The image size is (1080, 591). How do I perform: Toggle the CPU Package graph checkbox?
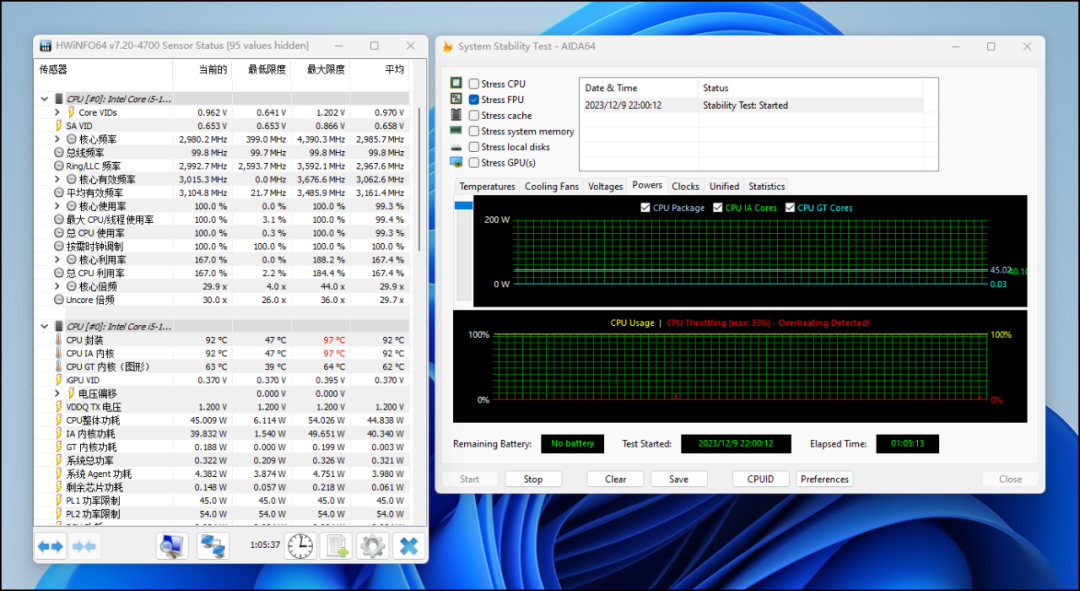point(645,207)
